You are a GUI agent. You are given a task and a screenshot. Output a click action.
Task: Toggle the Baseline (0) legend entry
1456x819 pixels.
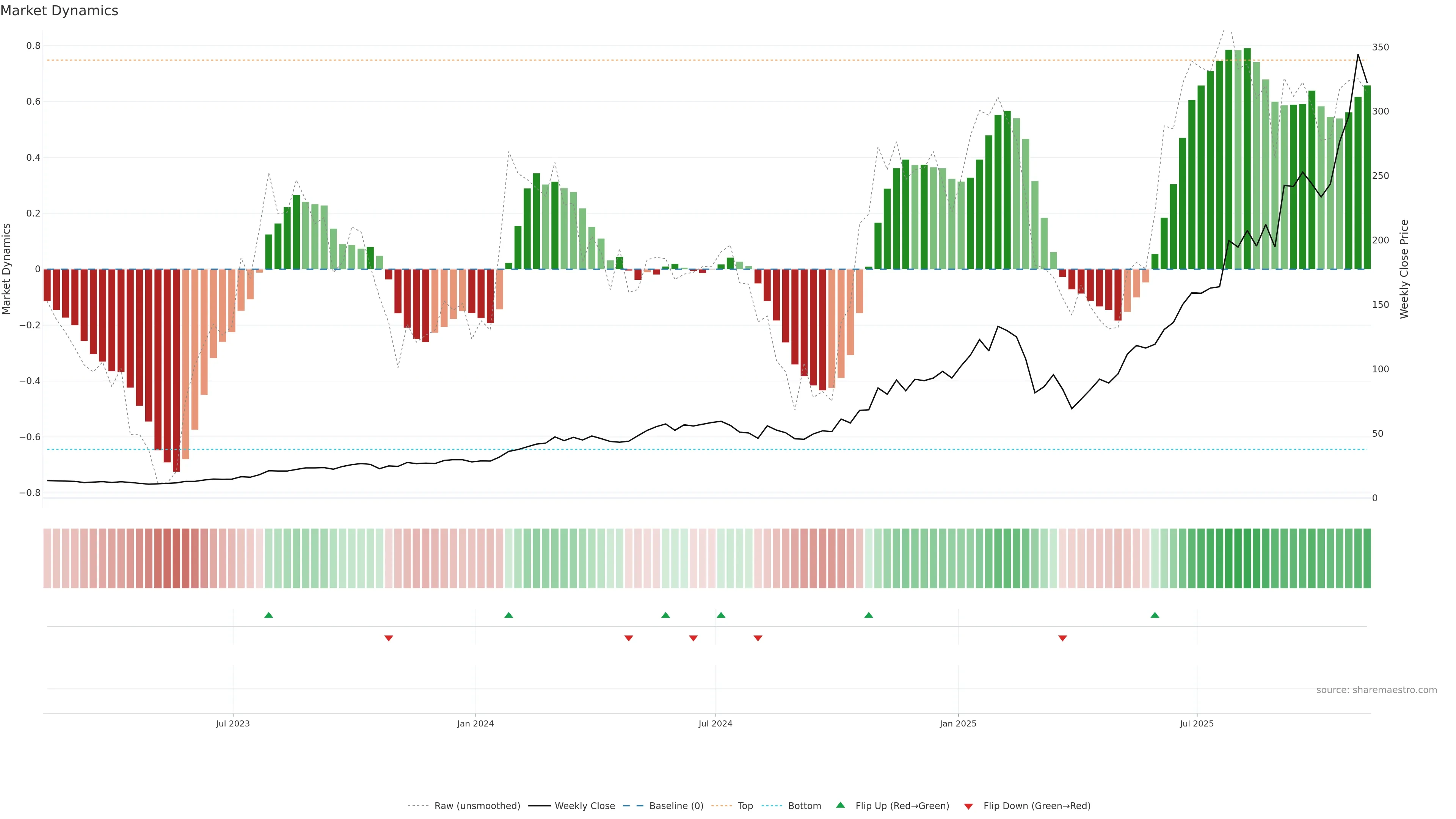coord(676,805)
